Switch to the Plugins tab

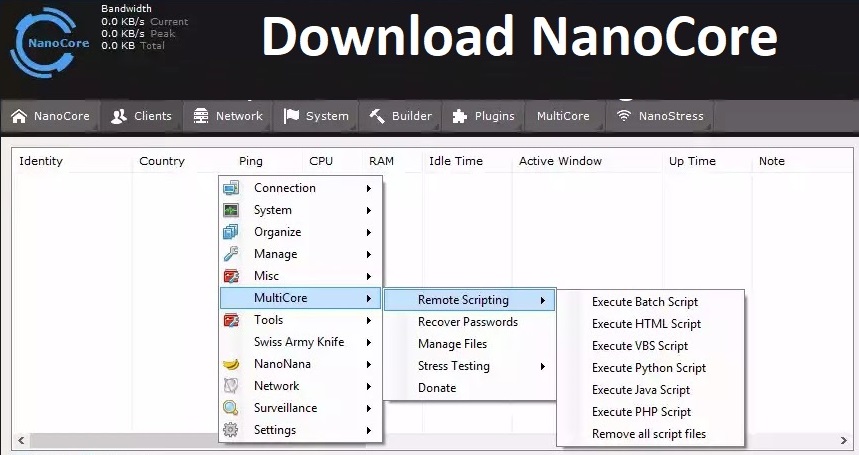coord(483,116)
